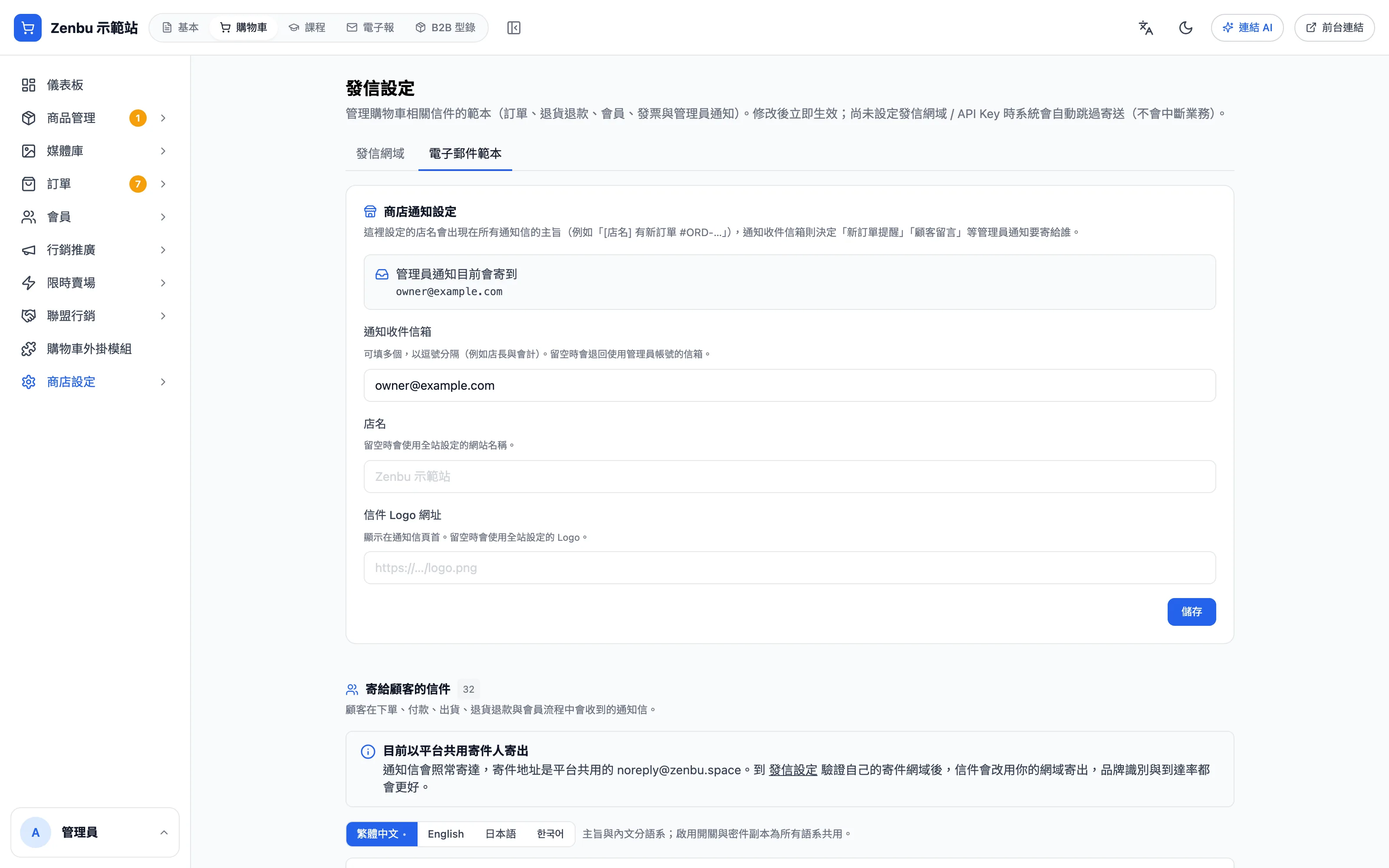1389x868 pixels.
Task: Click the info icon beside 目前以平台共用寄件人寄出
Action: pos(368,751)
